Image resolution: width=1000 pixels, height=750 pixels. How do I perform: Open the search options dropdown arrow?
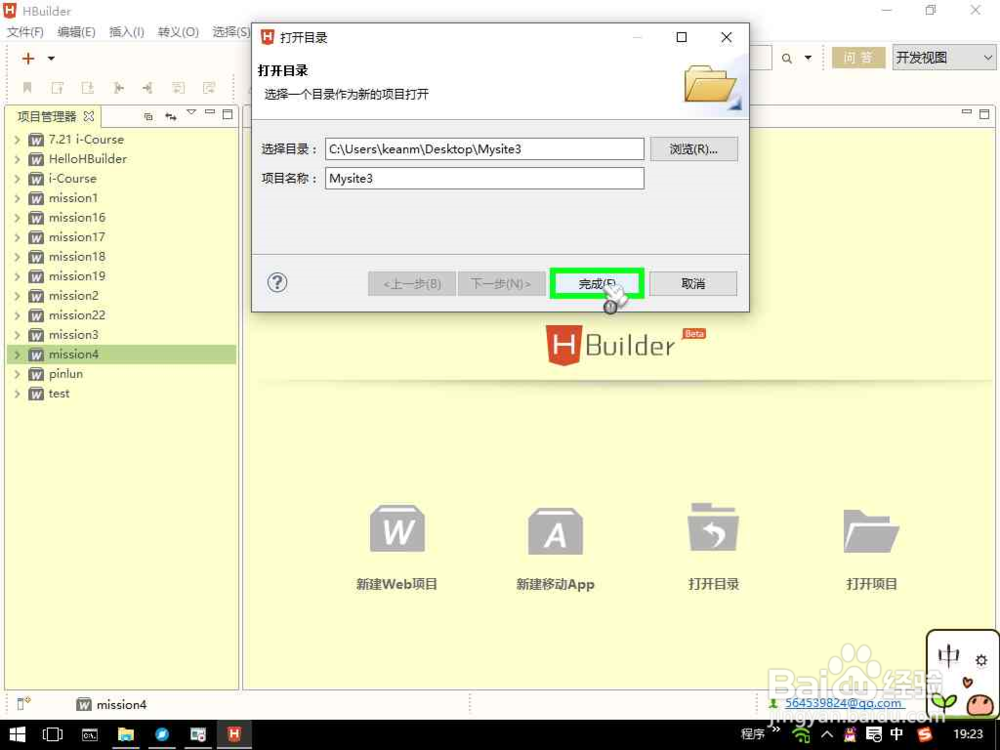coord(808,58)
